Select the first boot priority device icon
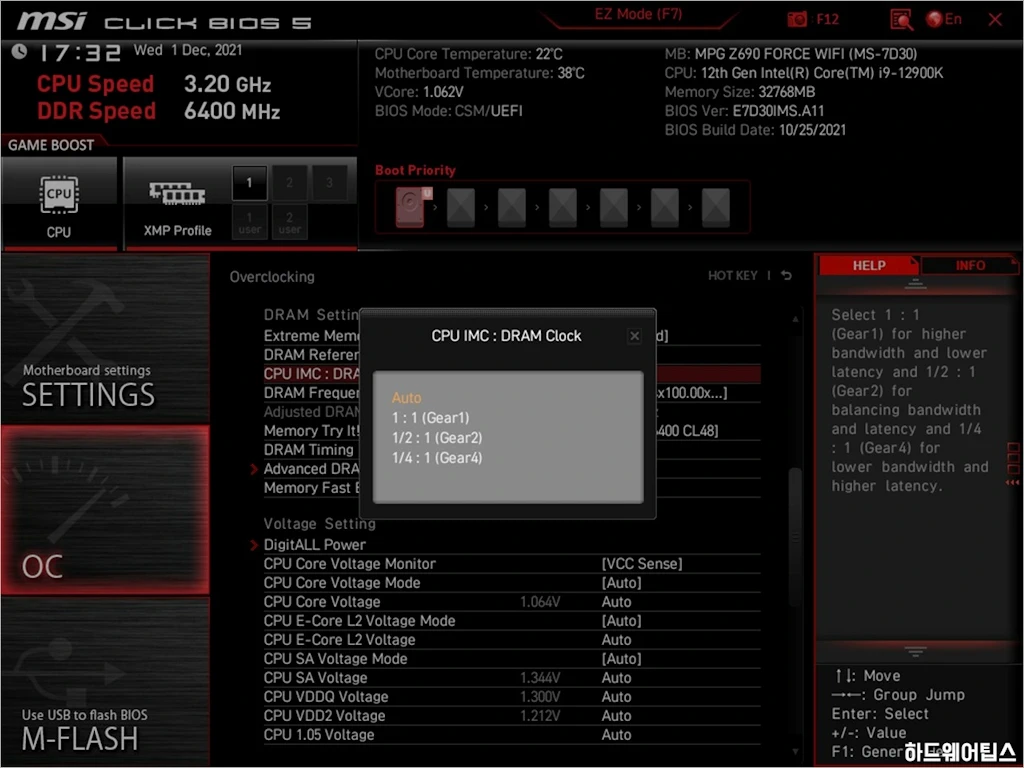This screenshot has width=1024, height=768. (410, 208)
